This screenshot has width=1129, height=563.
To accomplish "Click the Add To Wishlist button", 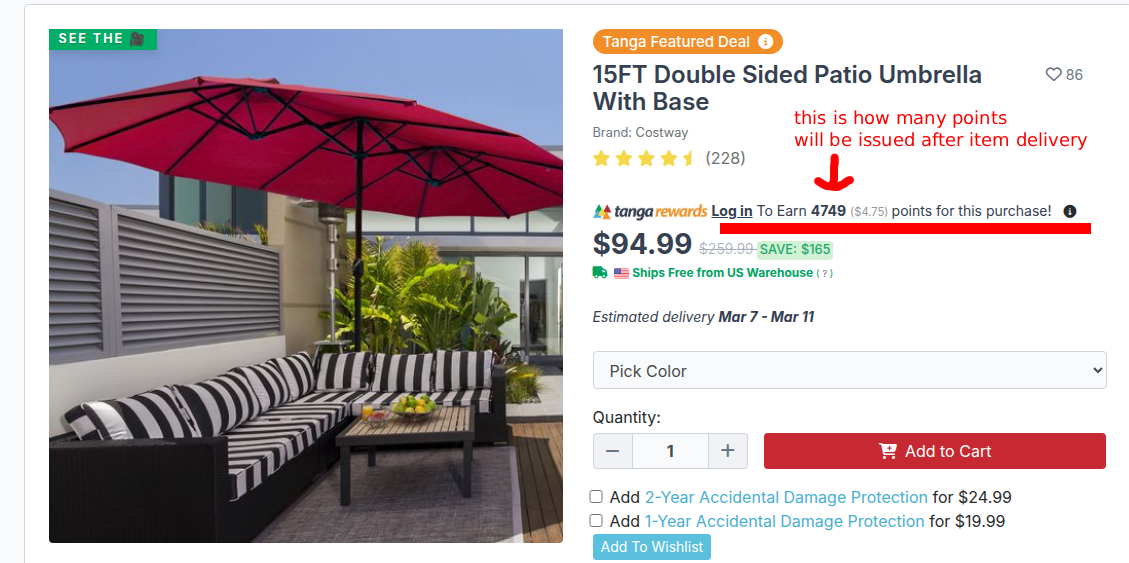I will (x=652, y=546).
